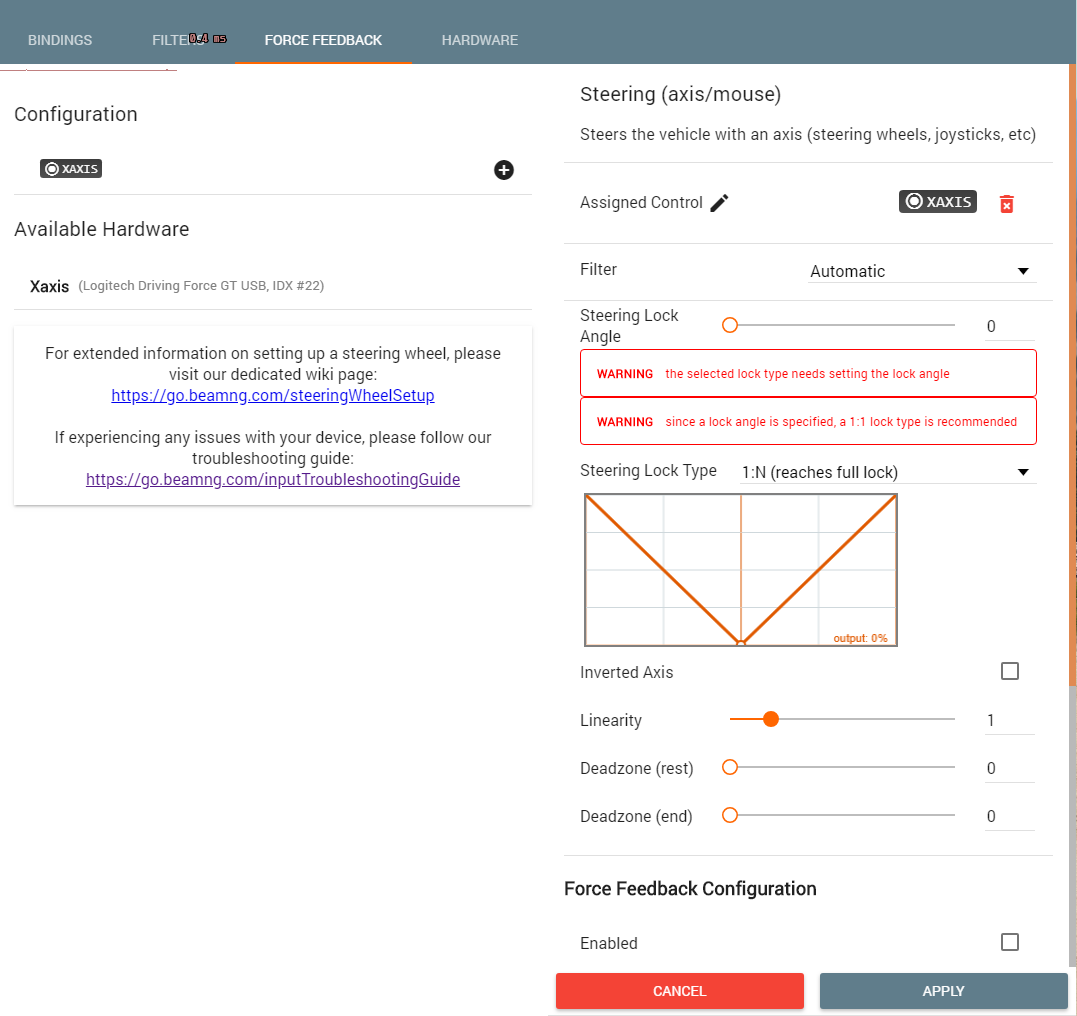The width and height of the screenshot is (1077, 1016).
Task: Switch to the Filters tab
Action: pyautogui.click(x=180, y=40)
